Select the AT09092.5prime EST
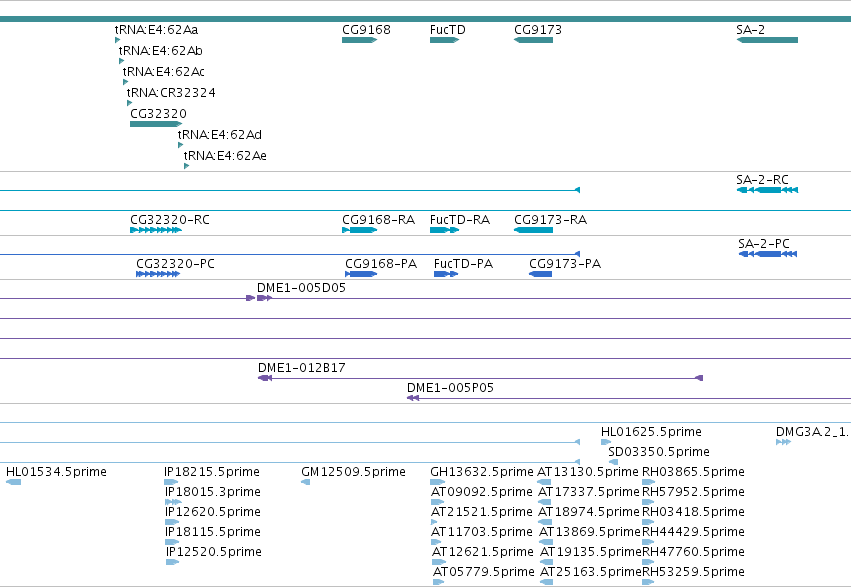Viewport: 851px width, 587px height. pos(437,502)
